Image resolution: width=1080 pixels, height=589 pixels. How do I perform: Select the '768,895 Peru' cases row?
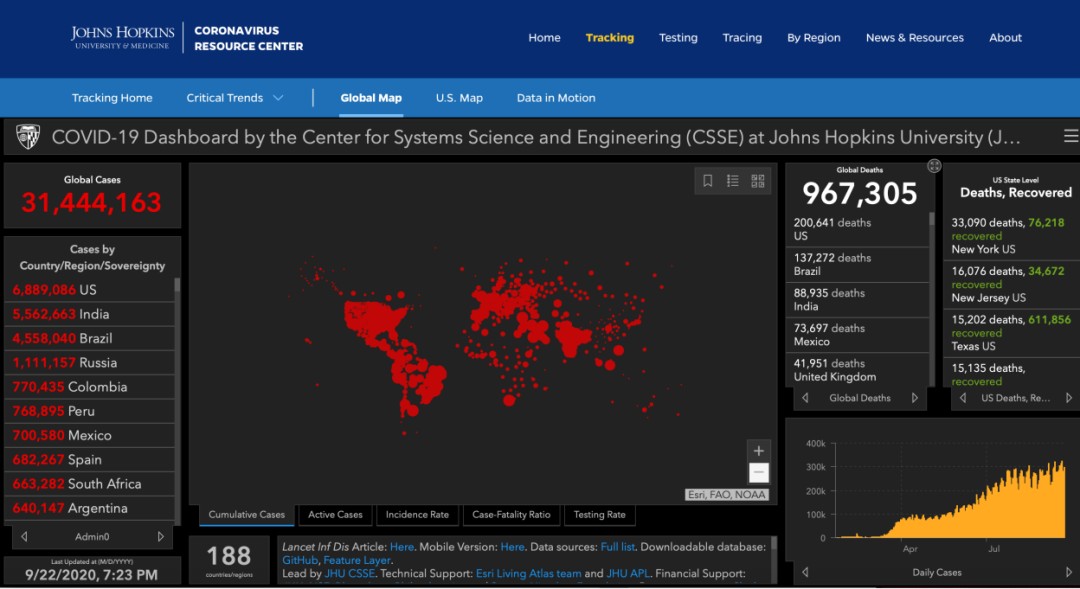click(90, 411)
